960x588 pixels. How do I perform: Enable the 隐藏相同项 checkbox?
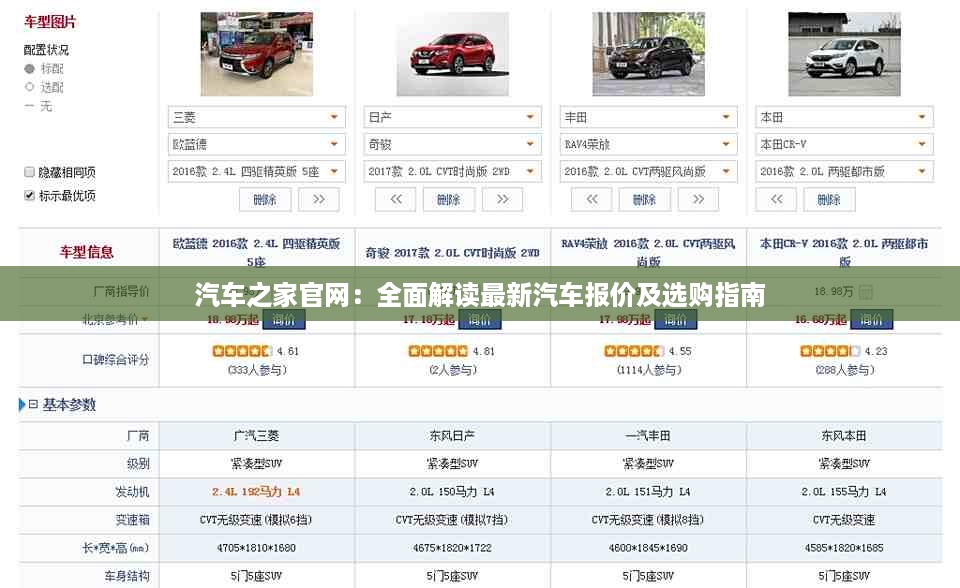click(x=30, y=172)
